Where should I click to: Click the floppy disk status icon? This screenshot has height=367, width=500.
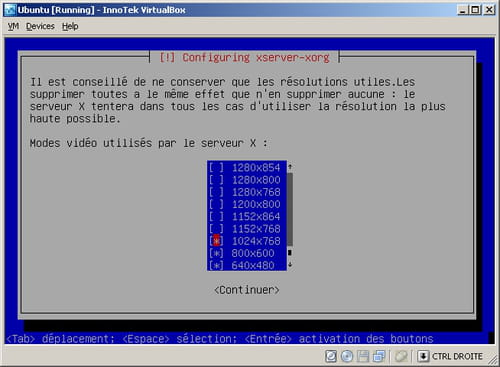click(x=363, y=356)
